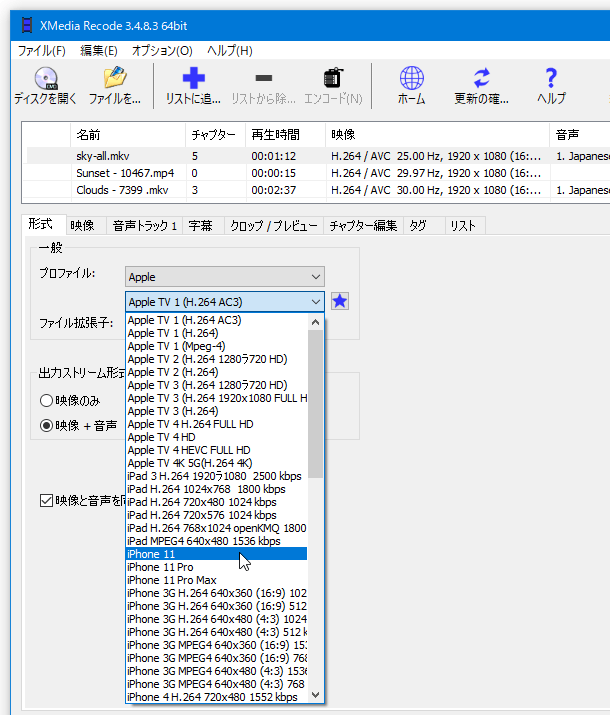This screenshot has height=715, width=610.
Task: Pick Apple TV 4 H.264 FULL HD entry
Action: (217, 424)
